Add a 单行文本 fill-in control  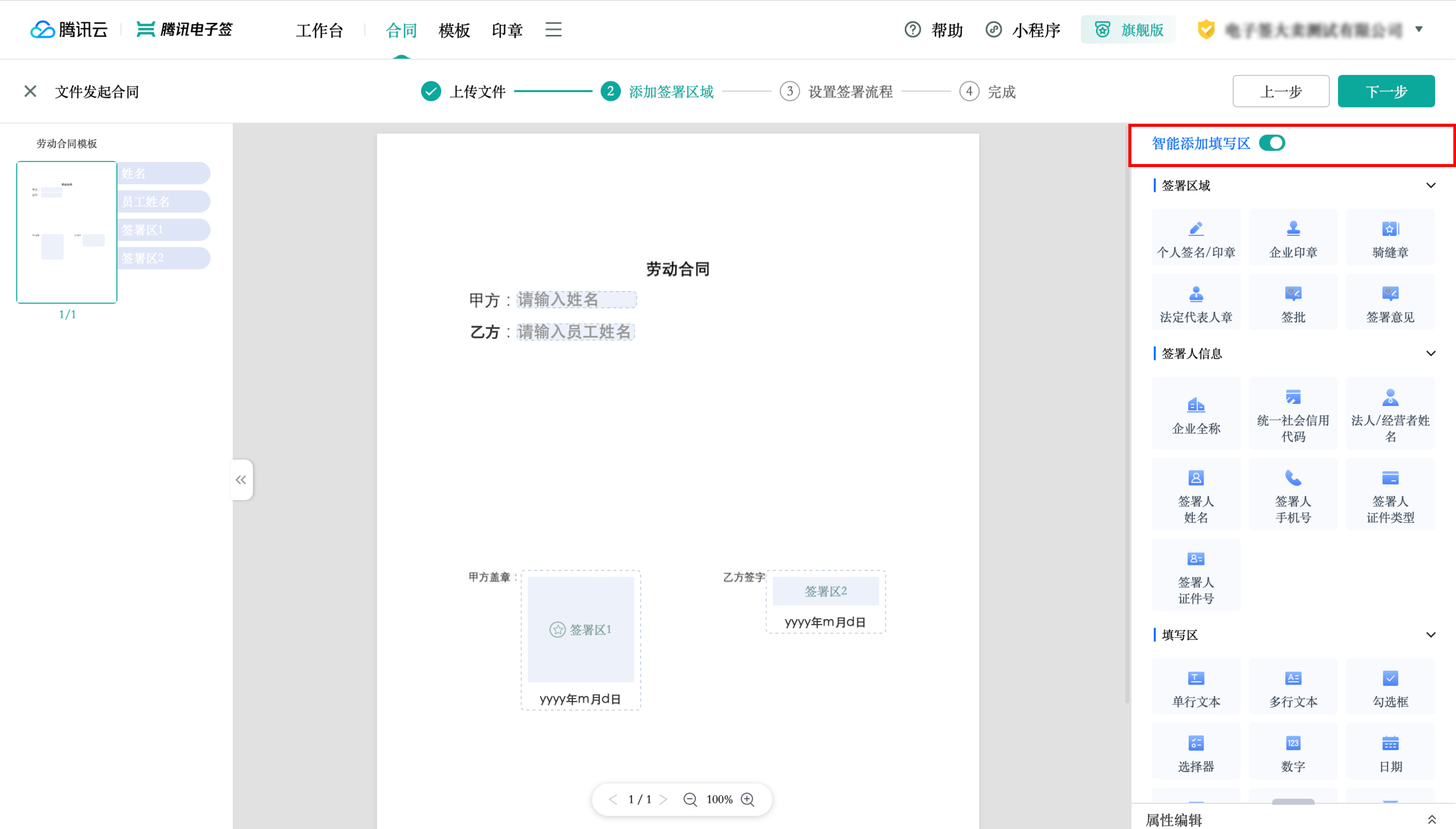pos(1196,687)
